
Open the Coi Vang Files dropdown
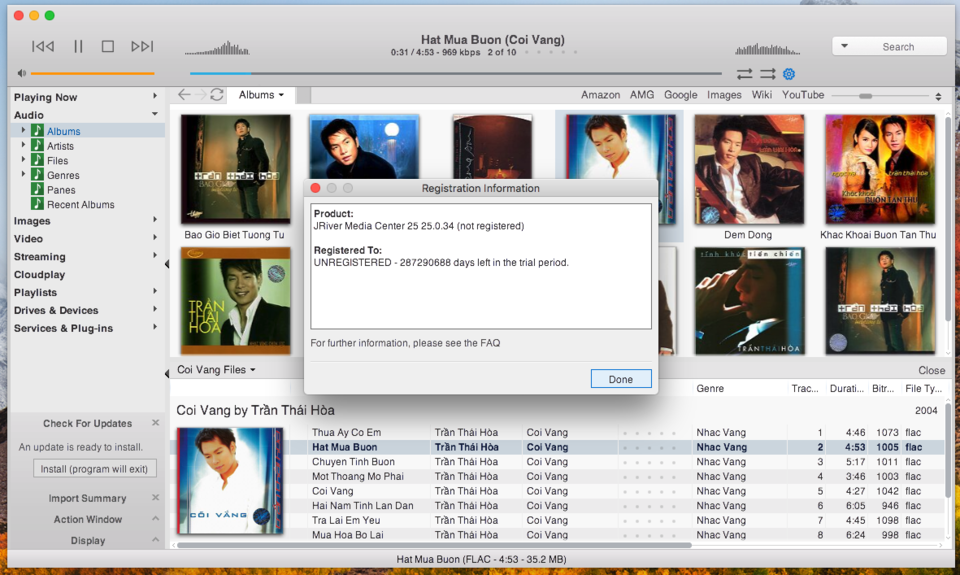click(x=216, y=370)
